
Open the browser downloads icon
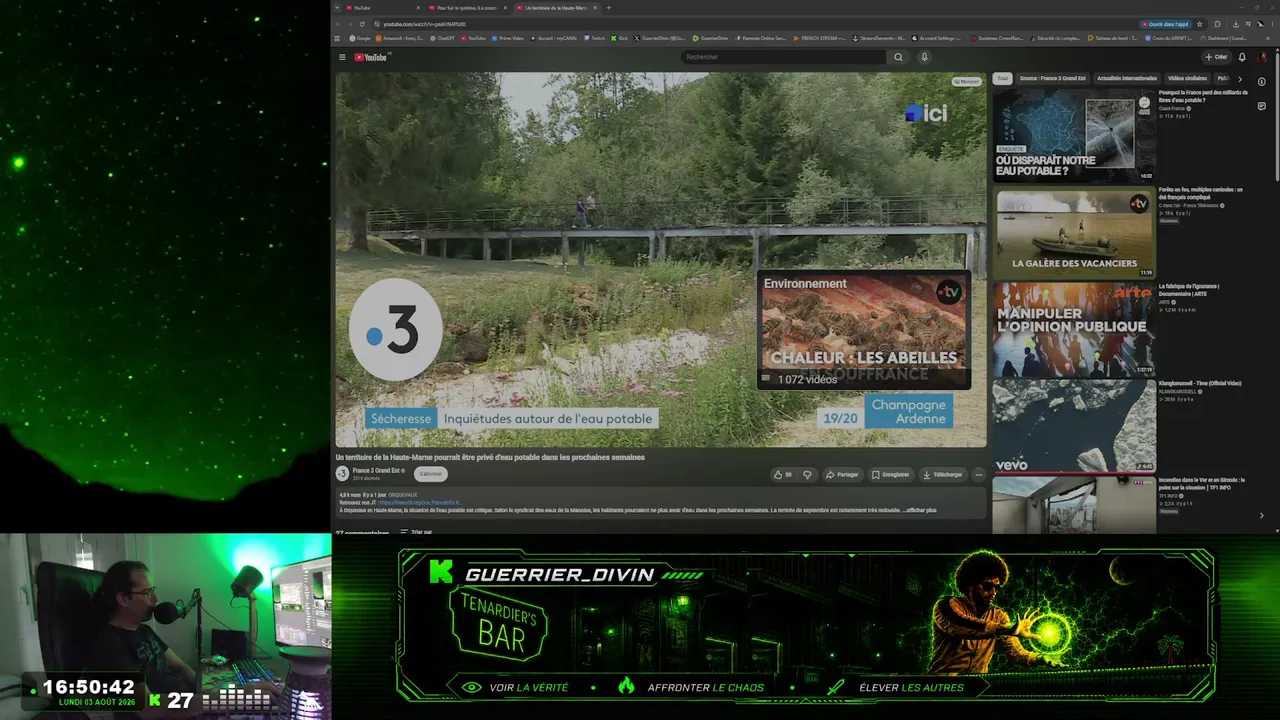(1236, 23)
